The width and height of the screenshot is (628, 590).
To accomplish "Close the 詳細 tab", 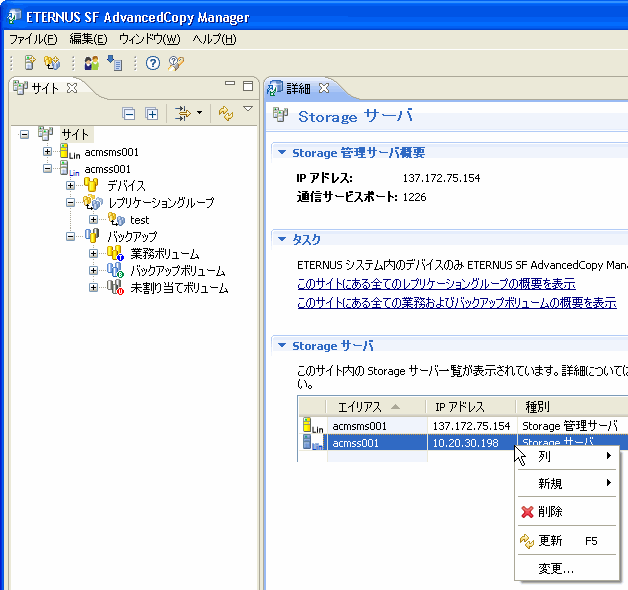I will (324, 88).
